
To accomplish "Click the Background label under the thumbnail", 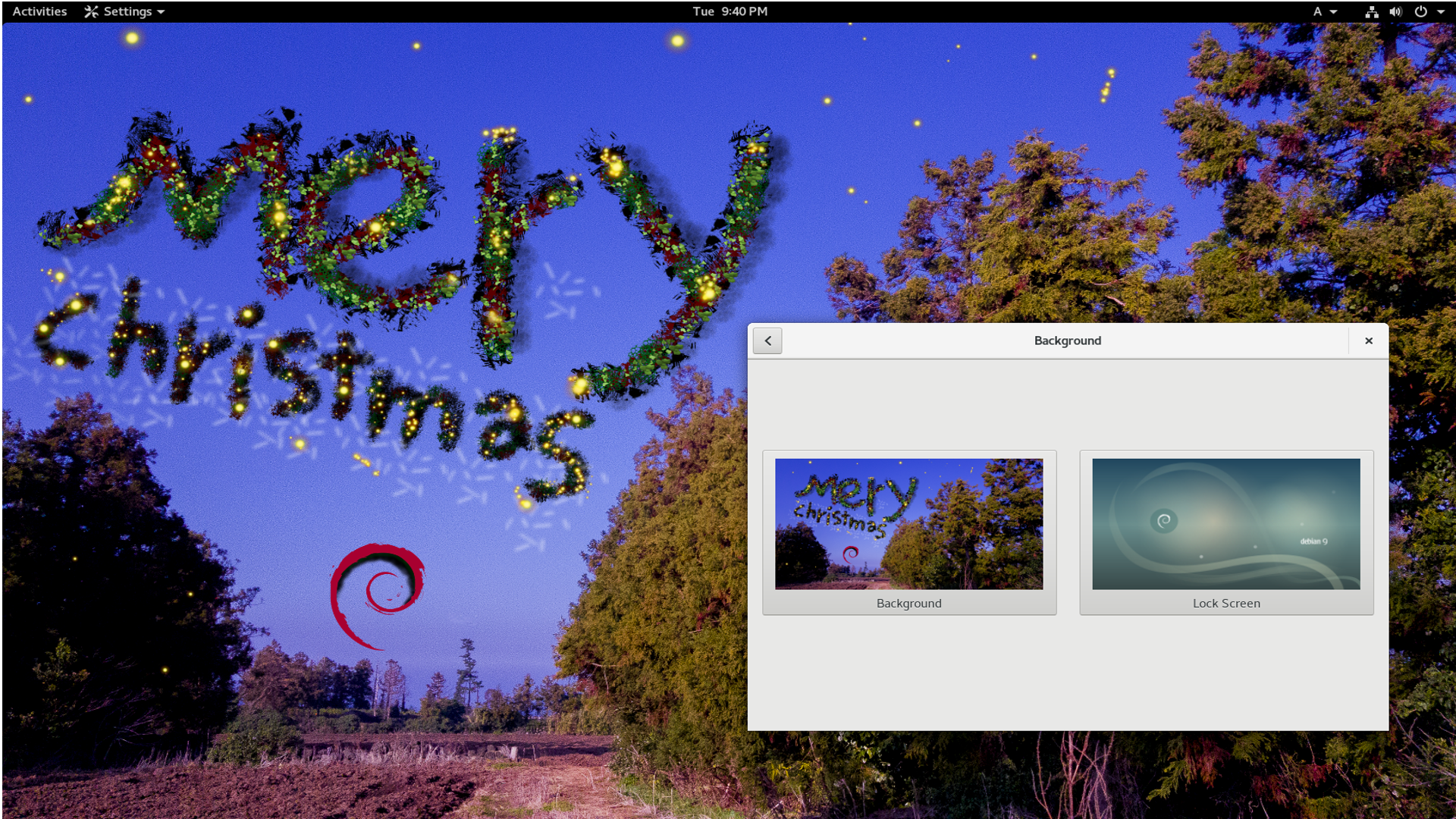I will [x=908, y=603].
